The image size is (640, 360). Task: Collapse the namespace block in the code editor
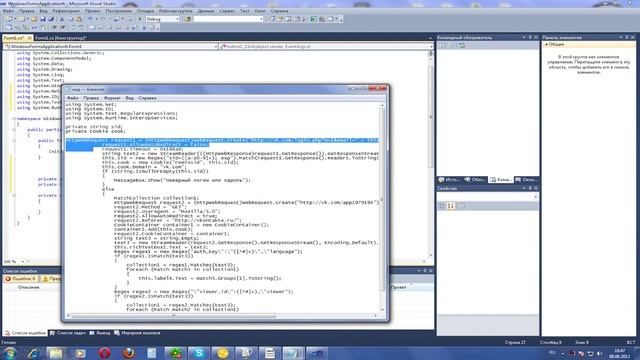14,119
